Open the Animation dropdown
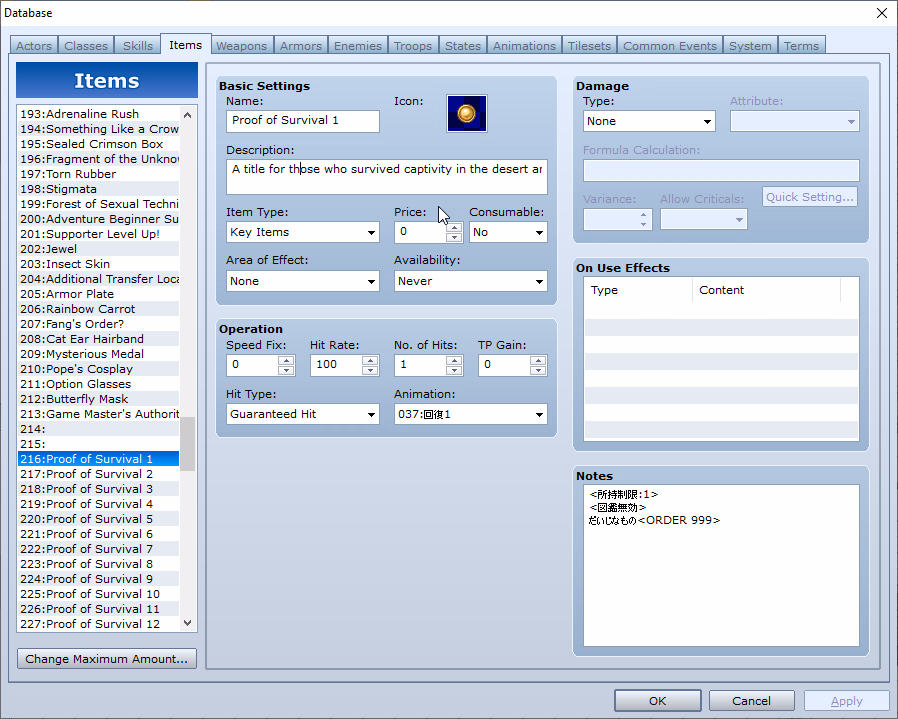 point(470,414)
